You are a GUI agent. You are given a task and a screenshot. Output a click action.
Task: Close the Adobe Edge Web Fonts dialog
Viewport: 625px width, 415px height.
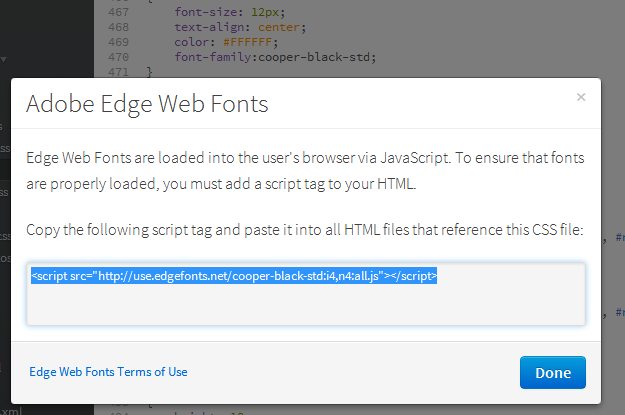click(x=581, y=97)
